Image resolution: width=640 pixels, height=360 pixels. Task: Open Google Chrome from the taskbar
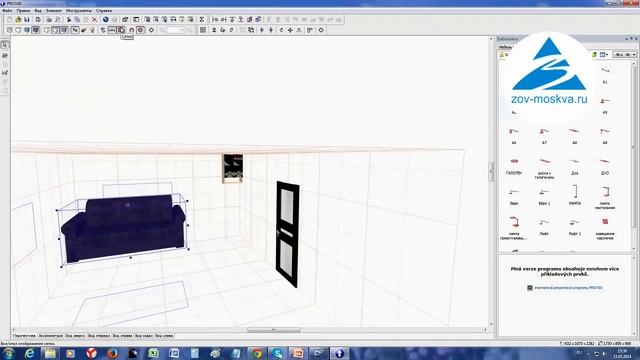click(x=257, y=353)
